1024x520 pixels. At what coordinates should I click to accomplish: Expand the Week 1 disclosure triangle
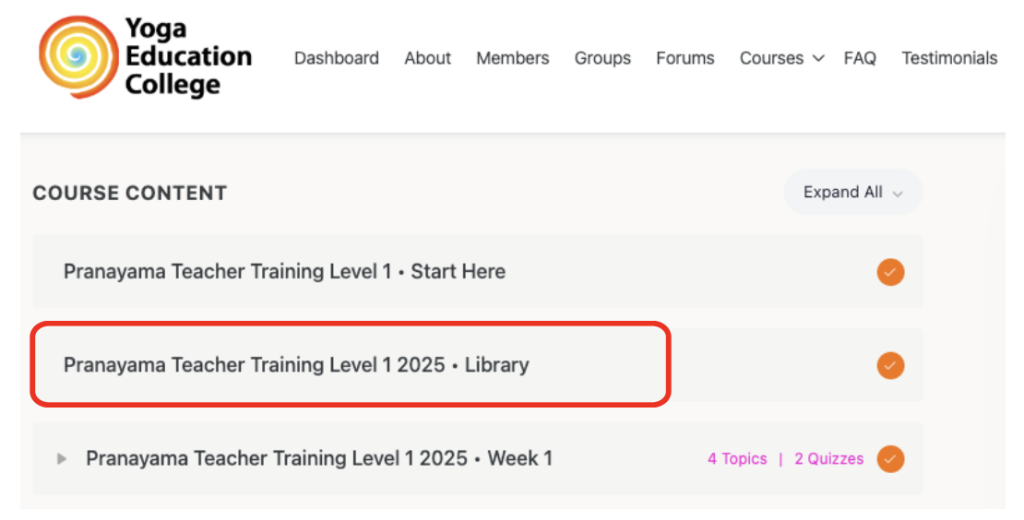coord(62,459)
